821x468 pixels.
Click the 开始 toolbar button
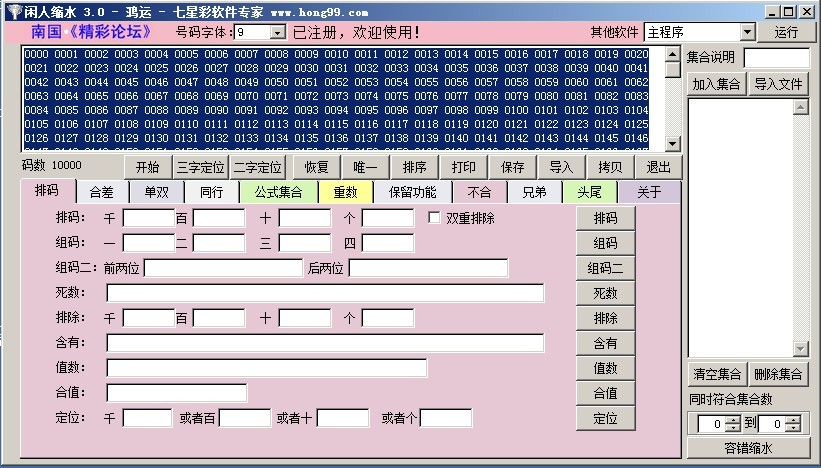[x=147, y=167]
